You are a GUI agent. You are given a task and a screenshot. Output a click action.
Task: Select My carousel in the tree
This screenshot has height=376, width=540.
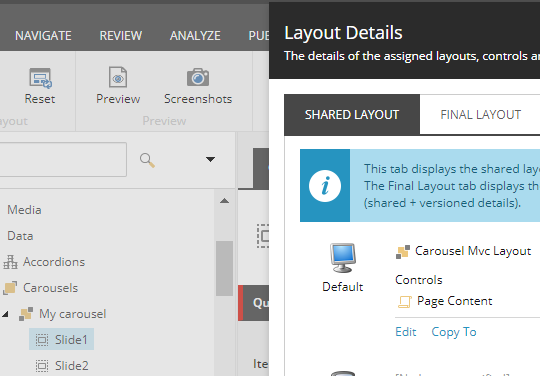click(73, 314)
